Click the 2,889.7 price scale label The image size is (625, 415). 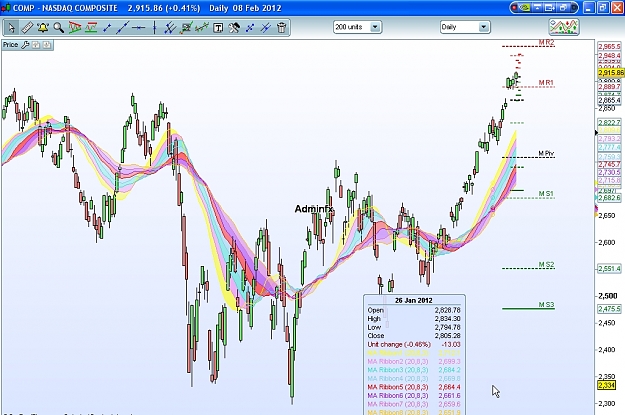(609, 87)
